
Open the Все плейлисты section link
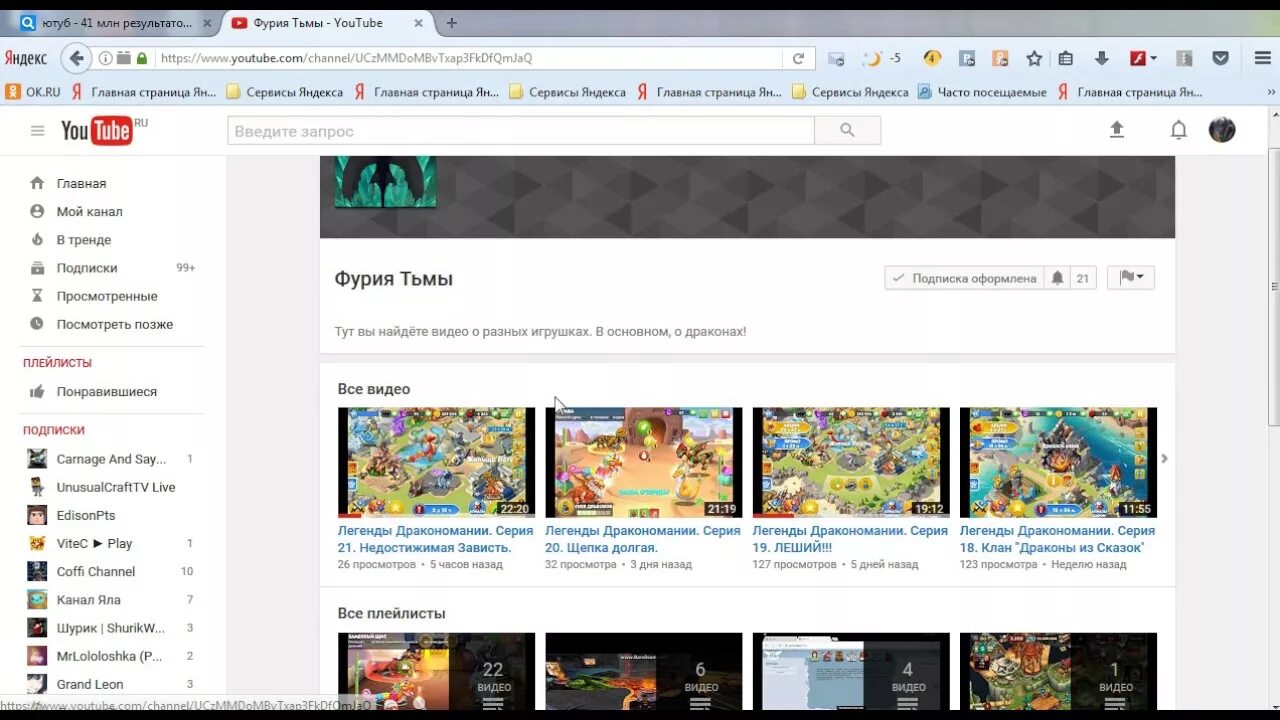coord(391,613)
